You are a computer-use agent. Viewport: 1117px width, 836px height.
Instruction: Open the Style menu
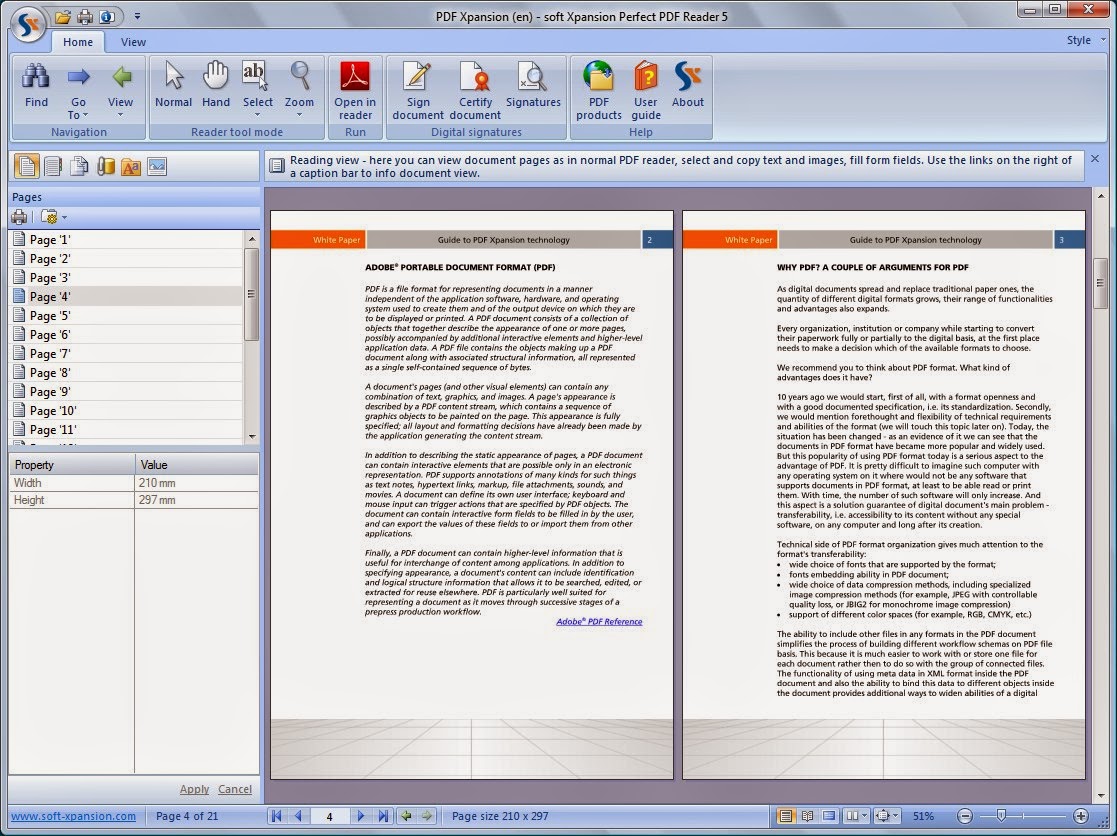[x=1078, y=40]
